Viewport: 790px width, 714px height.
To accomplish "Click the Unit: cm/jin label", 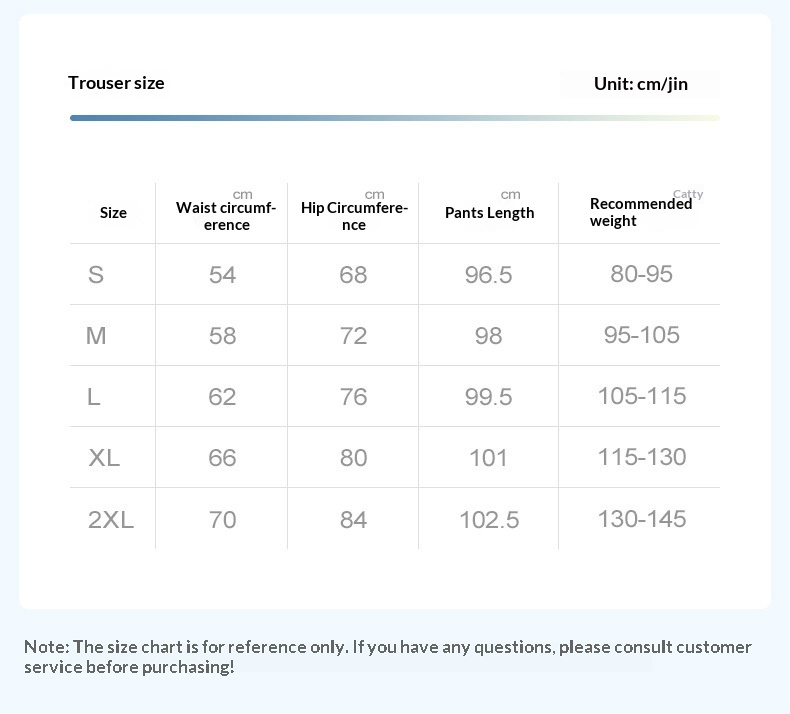I will click(x=640, y=84).
